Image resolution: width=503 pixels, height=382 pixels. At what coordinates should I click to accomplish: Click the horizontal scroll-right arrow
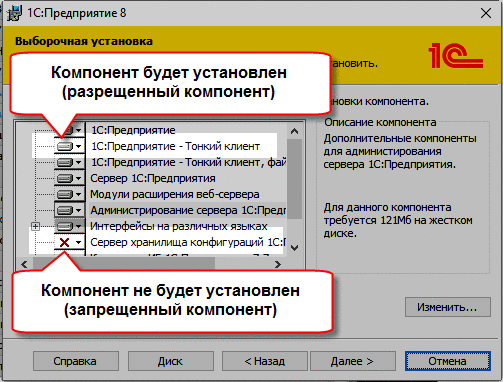tap(278, 264)
